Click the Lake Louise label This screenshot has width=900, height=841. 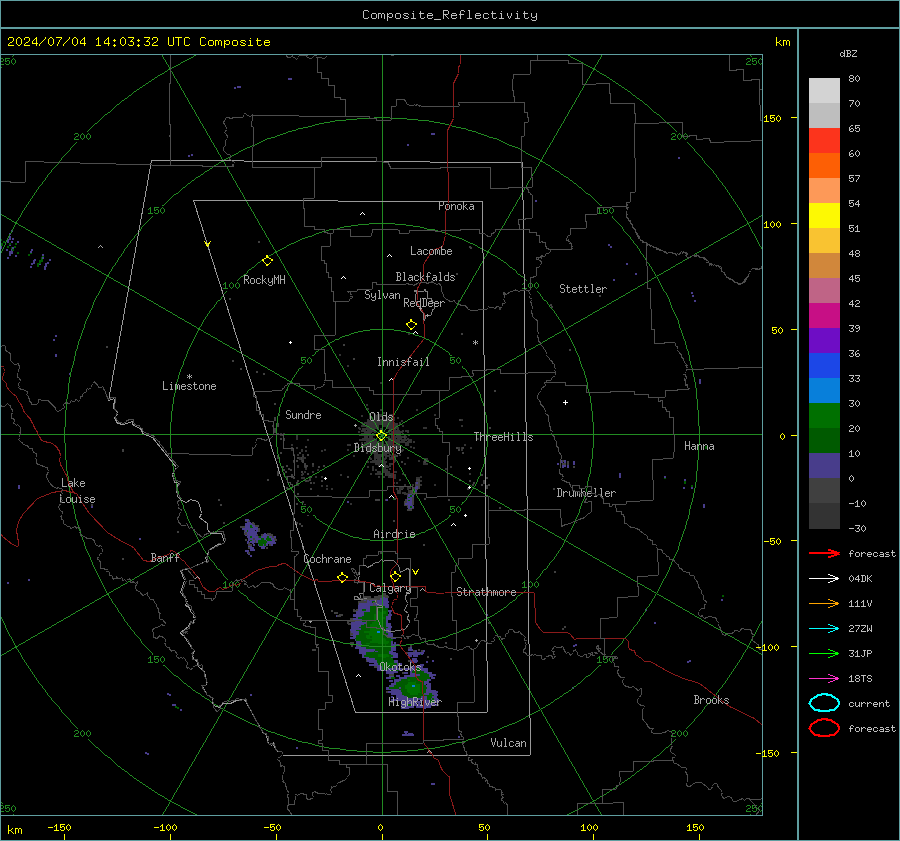[77, 491]
